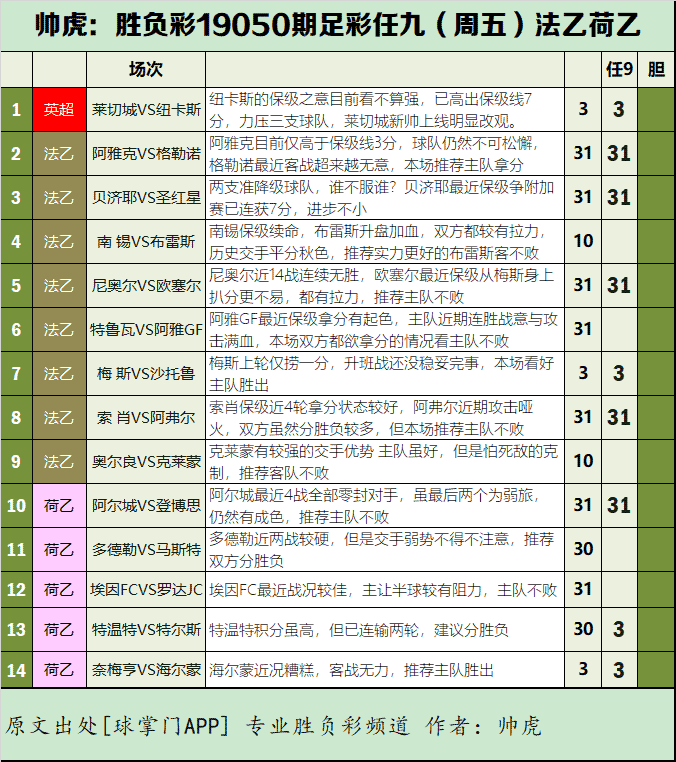
Task: Click analysis text starting 南锡保级续命
Action: pos(378,242)
